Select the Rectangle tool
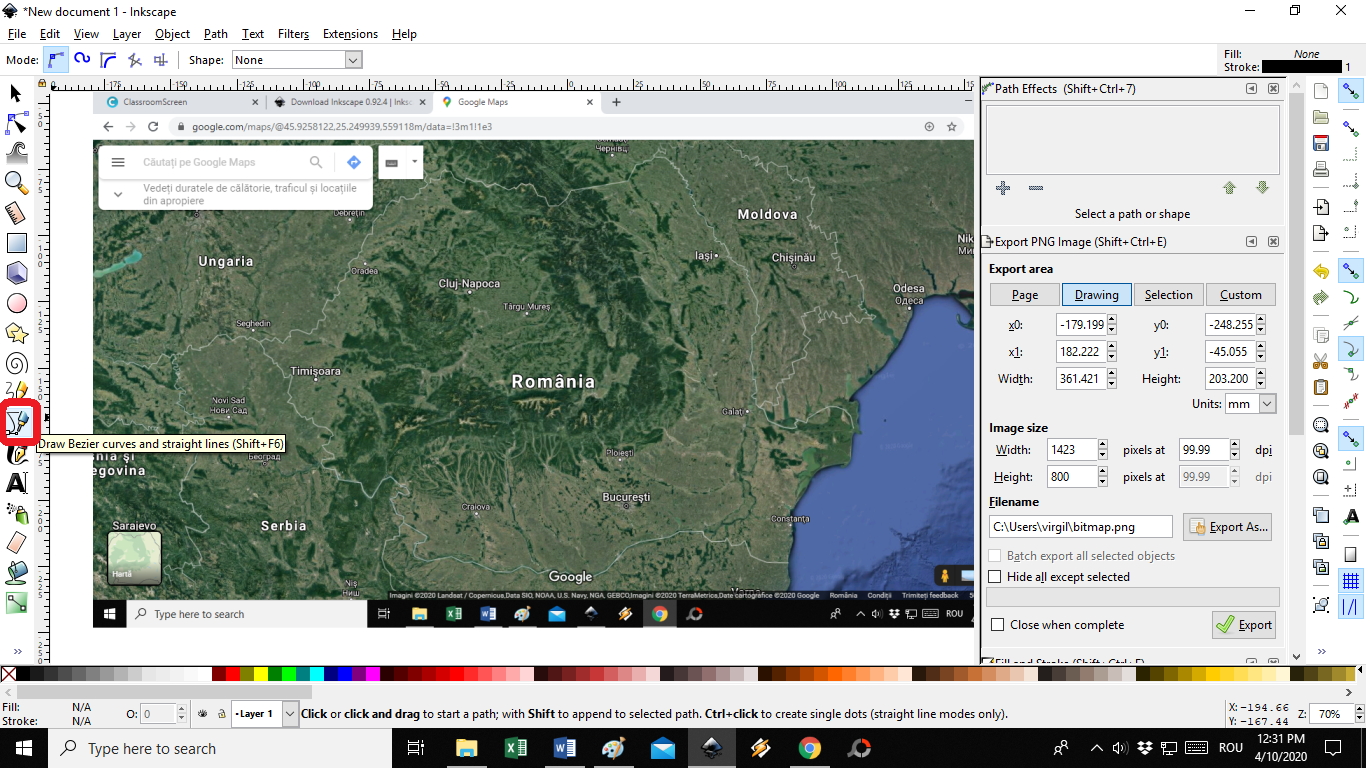Image resolution: width=1366 pixels, height=768 pixels. point(16,243)
